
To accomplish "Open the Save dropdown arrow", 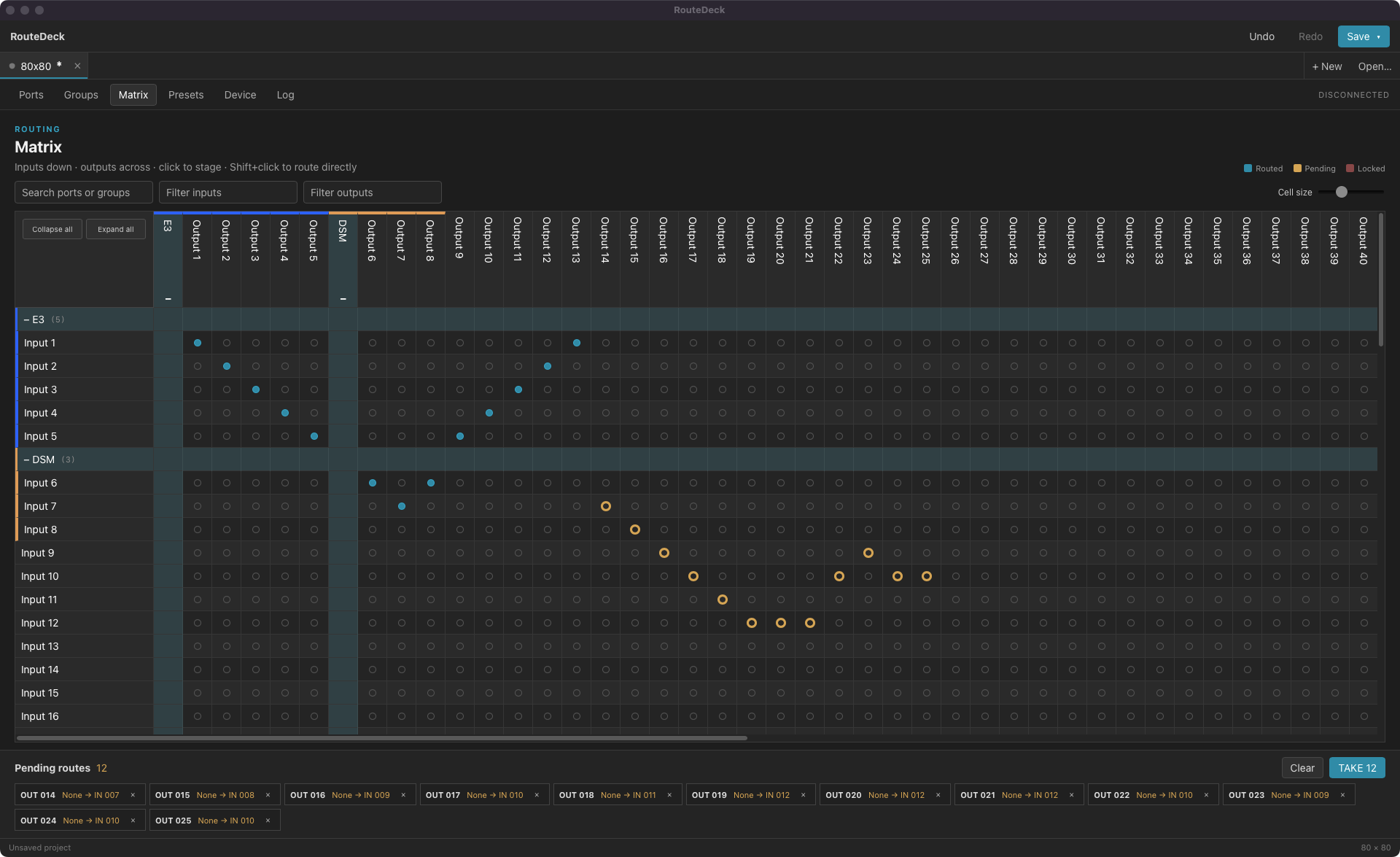I will 1379,36.
